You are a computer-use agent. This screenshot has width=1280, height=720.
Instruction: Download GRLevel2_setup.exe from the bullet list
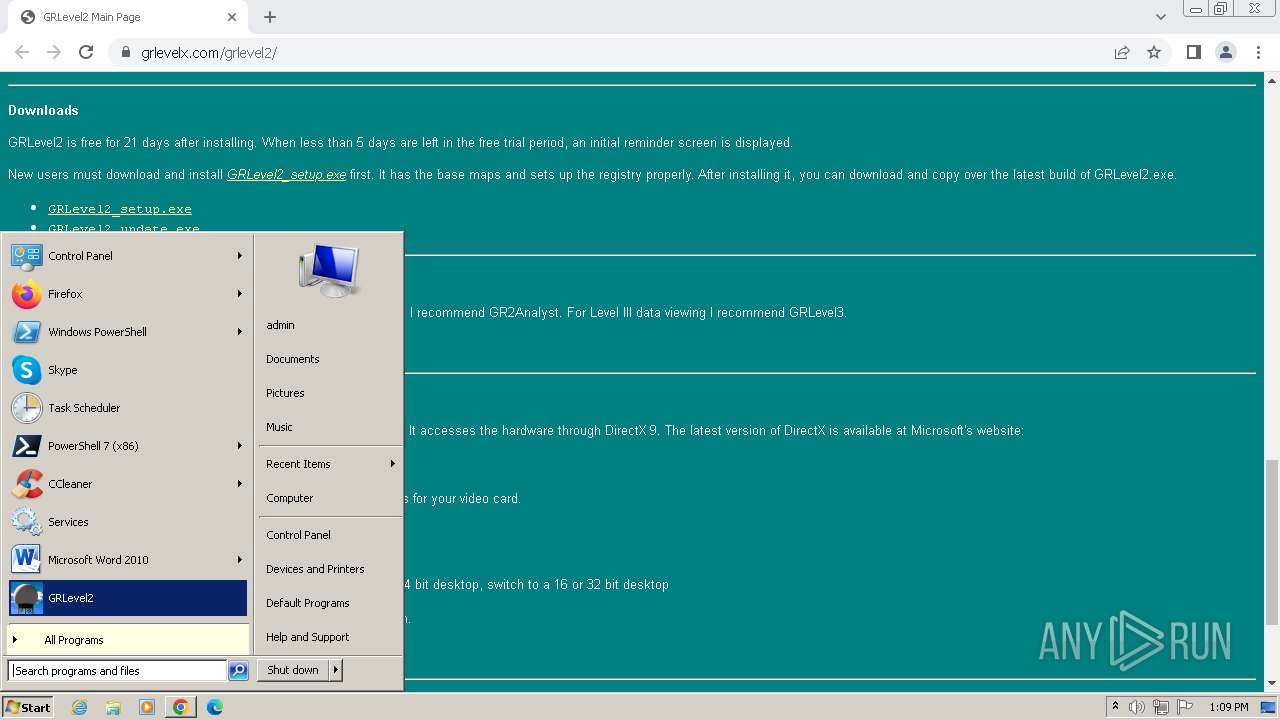pyautogui.click(x=120, y=209)
